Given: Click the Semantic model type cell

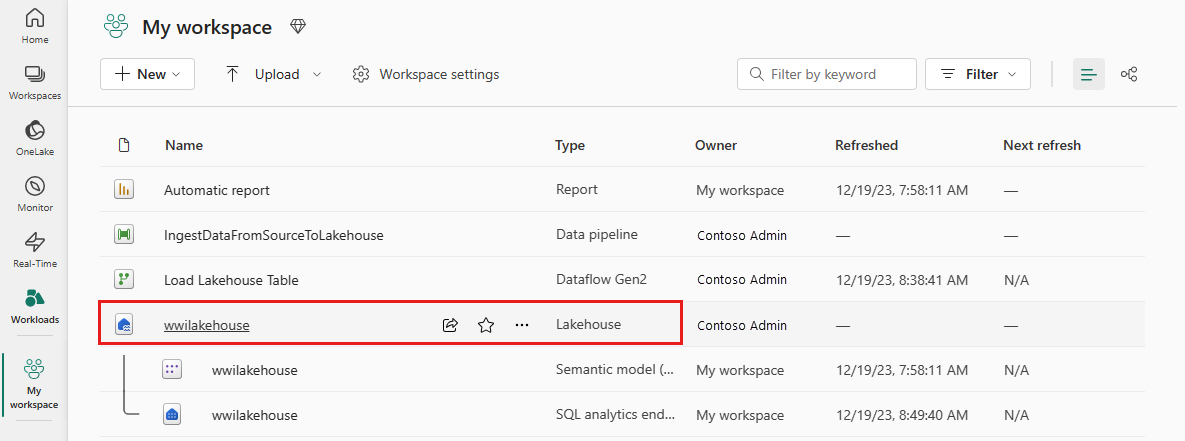Looking at the screenshot, I should coord(615,369).
